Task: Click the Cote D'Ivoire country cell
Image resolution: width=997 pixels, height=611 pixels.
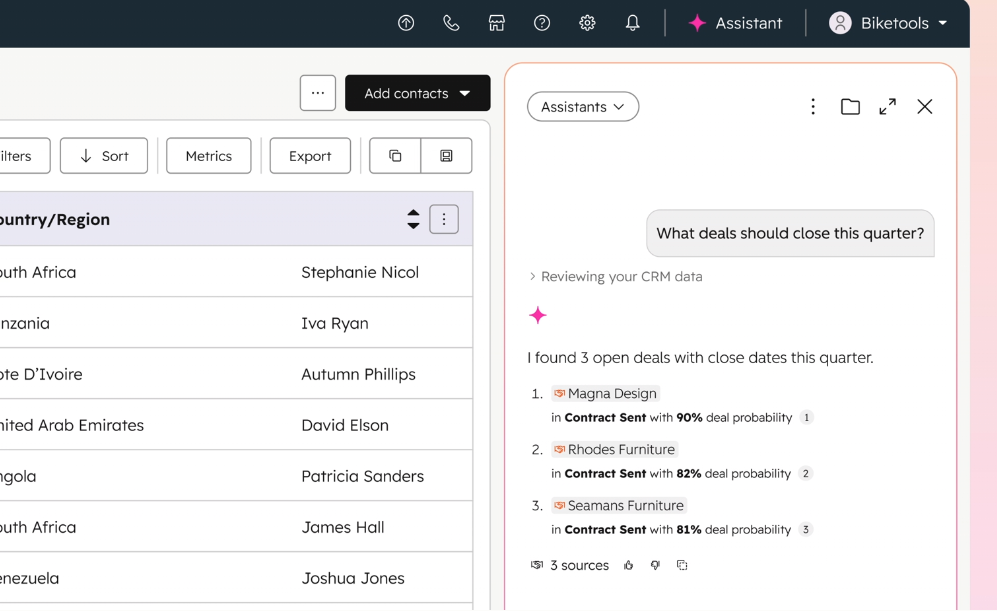Action: pyautogui.click(x=41, y=374)
